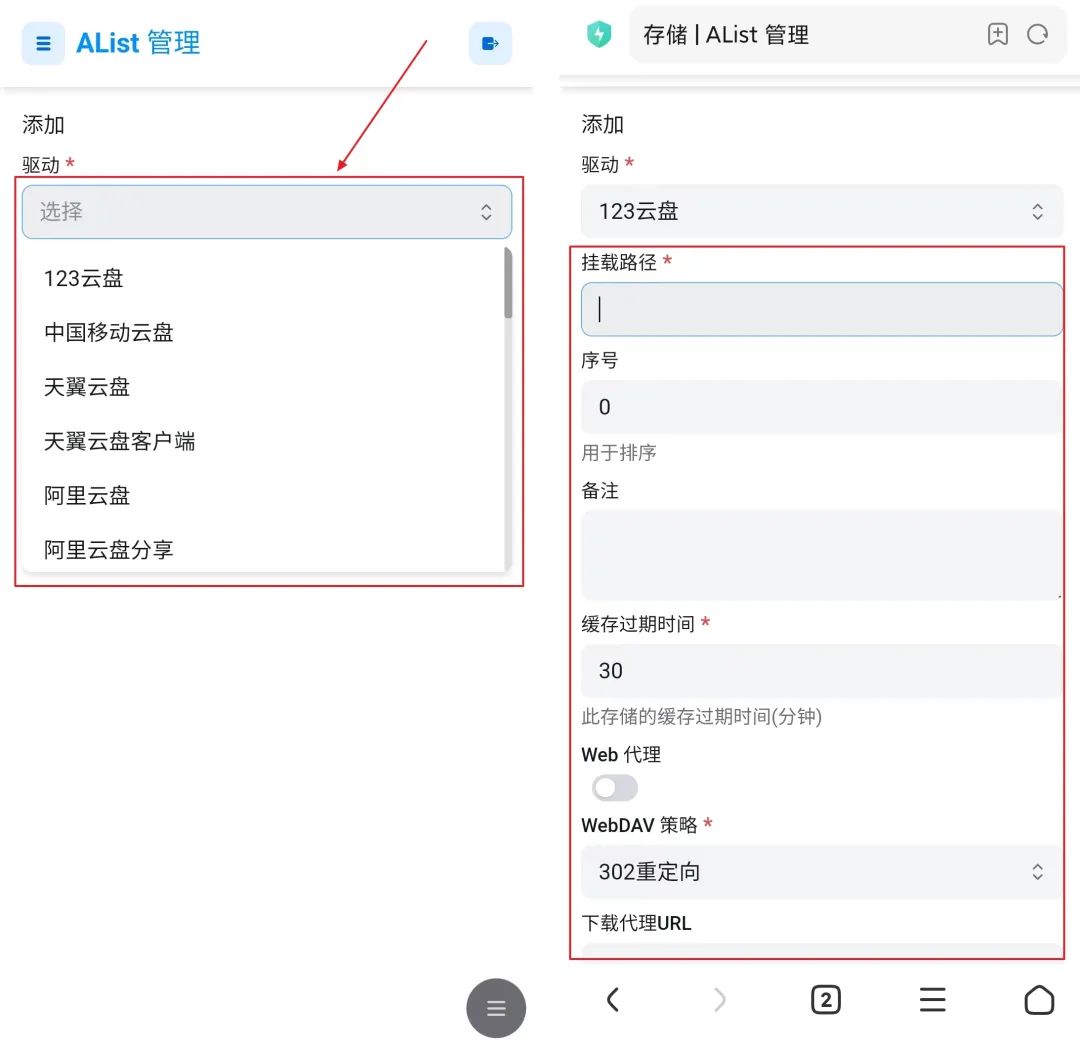Open the browser bottom menu icon
Viewport: 1080px width, 1048px height.
pos(933,1000)
